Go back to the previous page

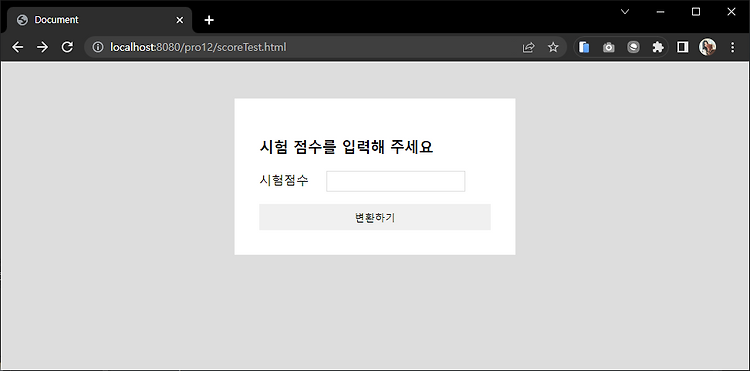coord(18,47)
